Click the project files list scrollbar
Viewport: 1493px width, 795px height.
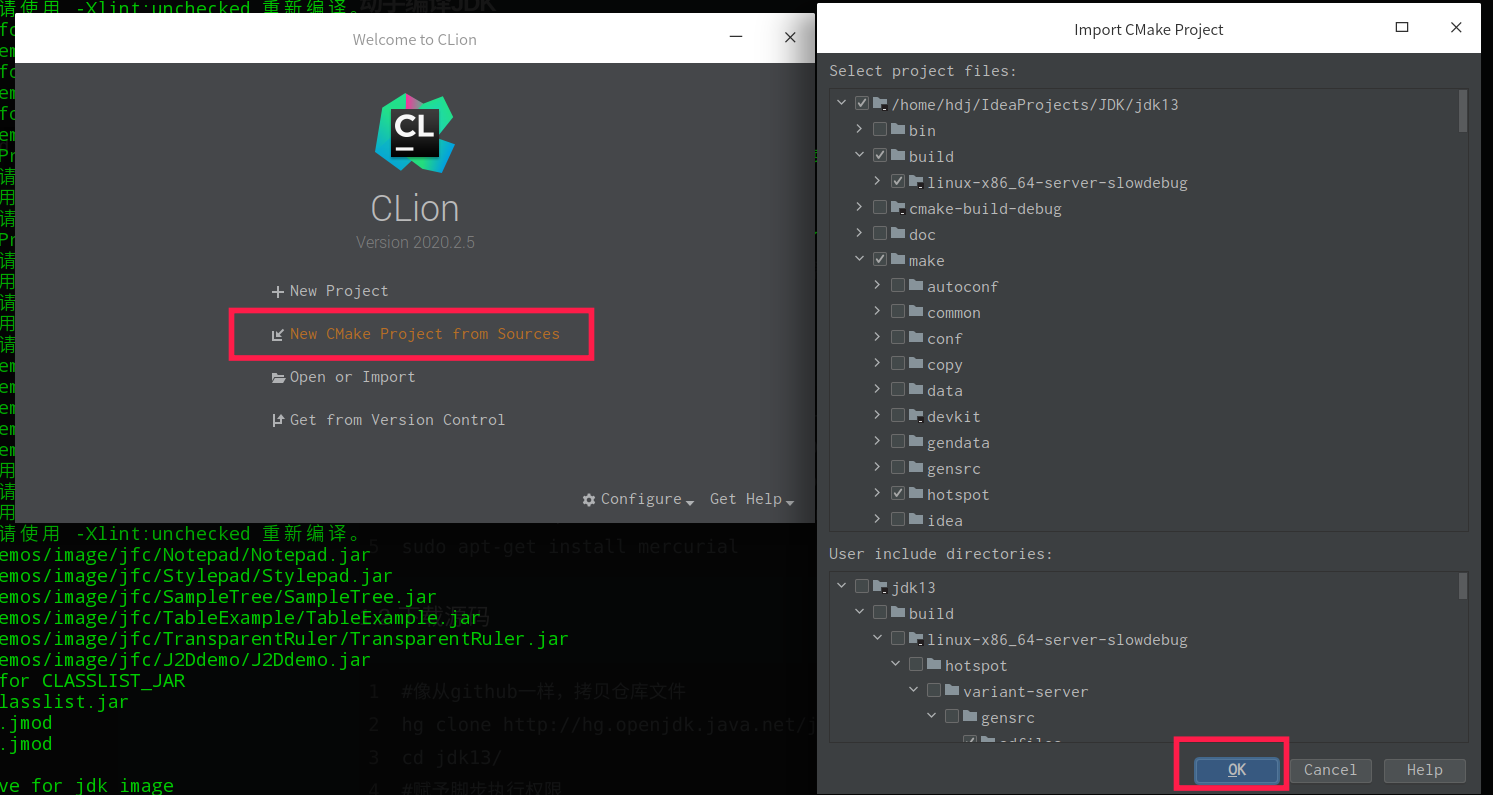click(1463, 111)
